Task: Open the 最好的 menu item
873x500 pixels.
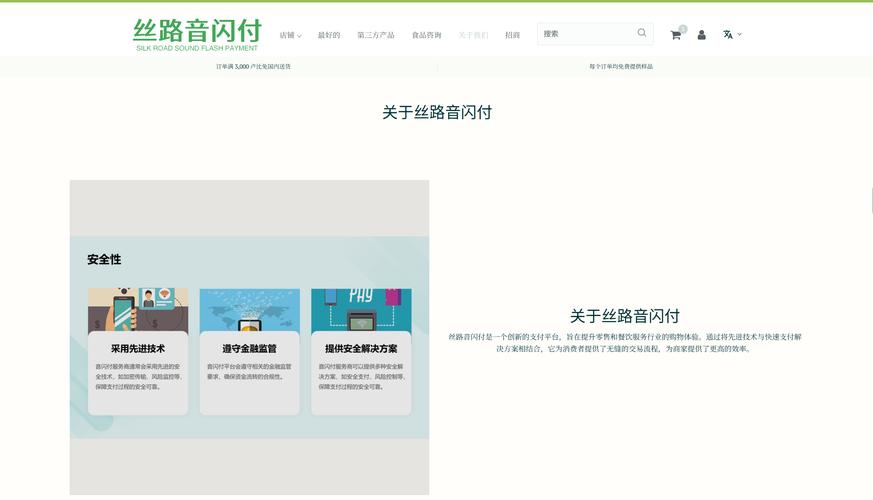Action: 328,35
